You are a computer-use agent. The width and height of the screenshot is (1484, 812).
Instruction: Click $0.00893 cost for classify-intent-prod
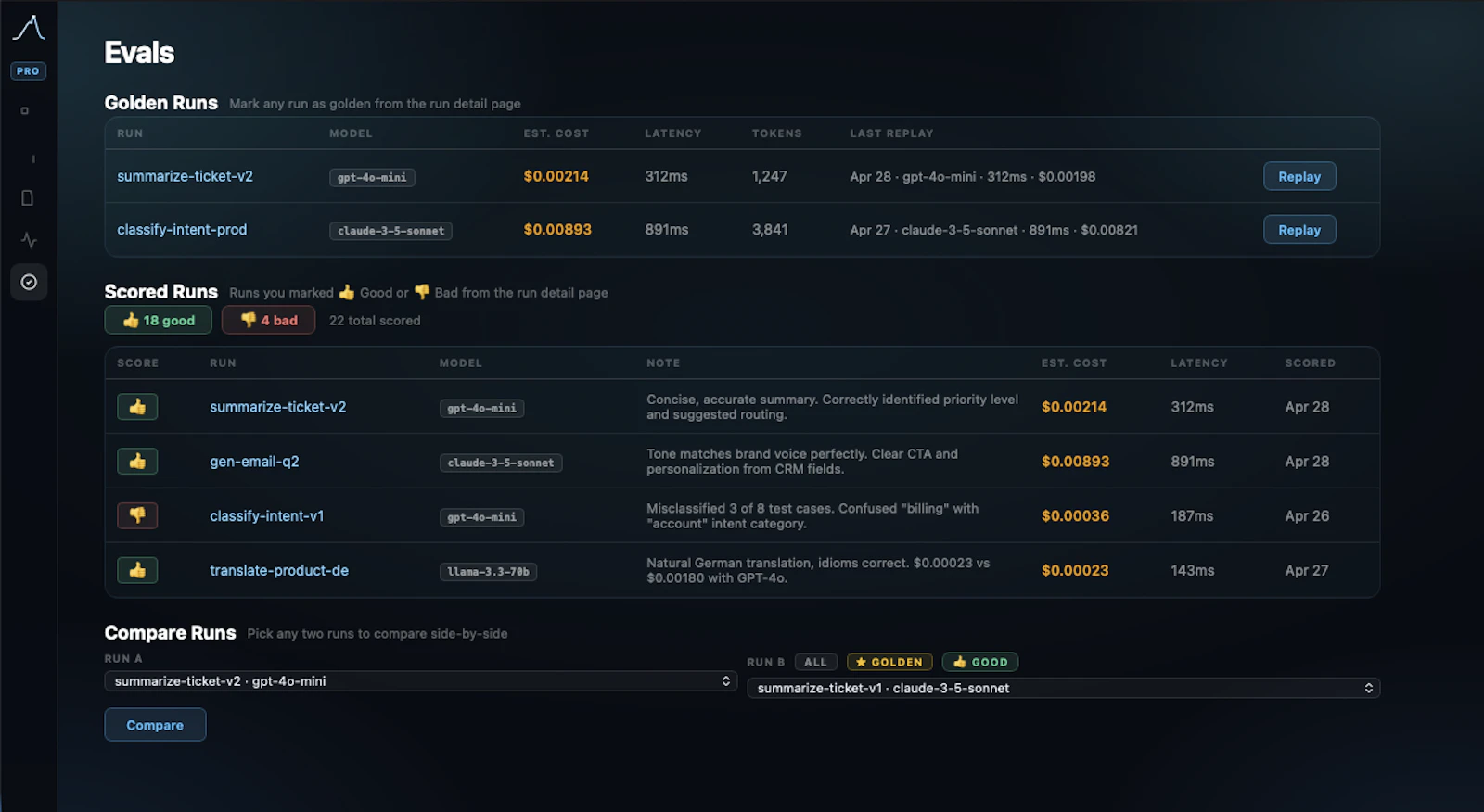557,230
